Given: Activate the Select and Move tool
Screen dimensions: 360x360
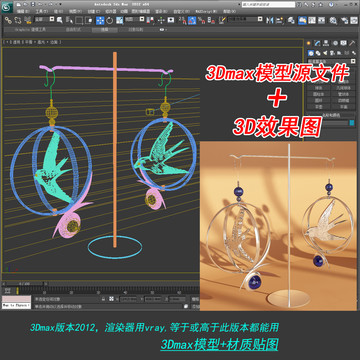Looking at the screenshot, I should pos(100,20).
